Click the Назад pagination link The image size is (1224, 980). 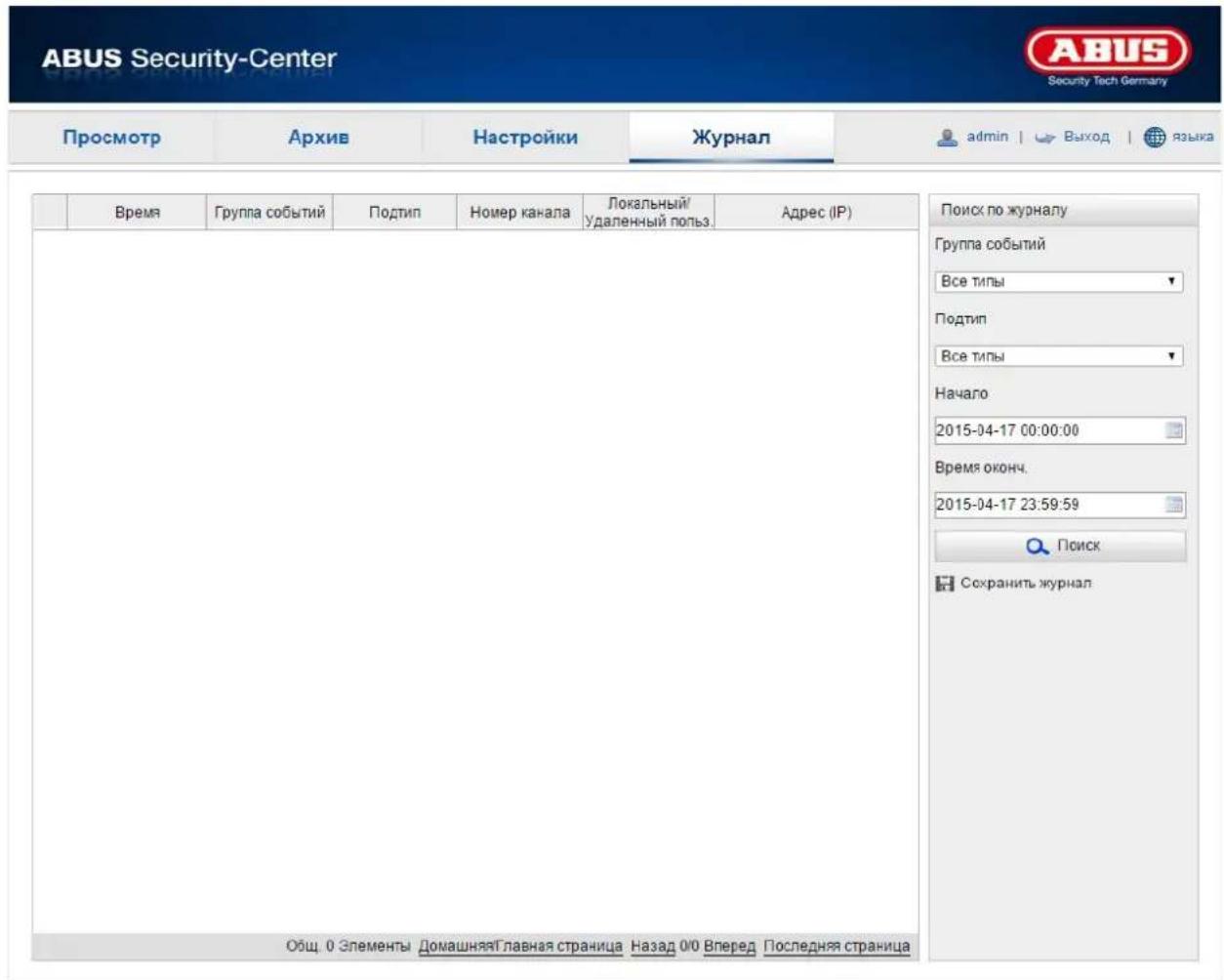pos(653,947)
